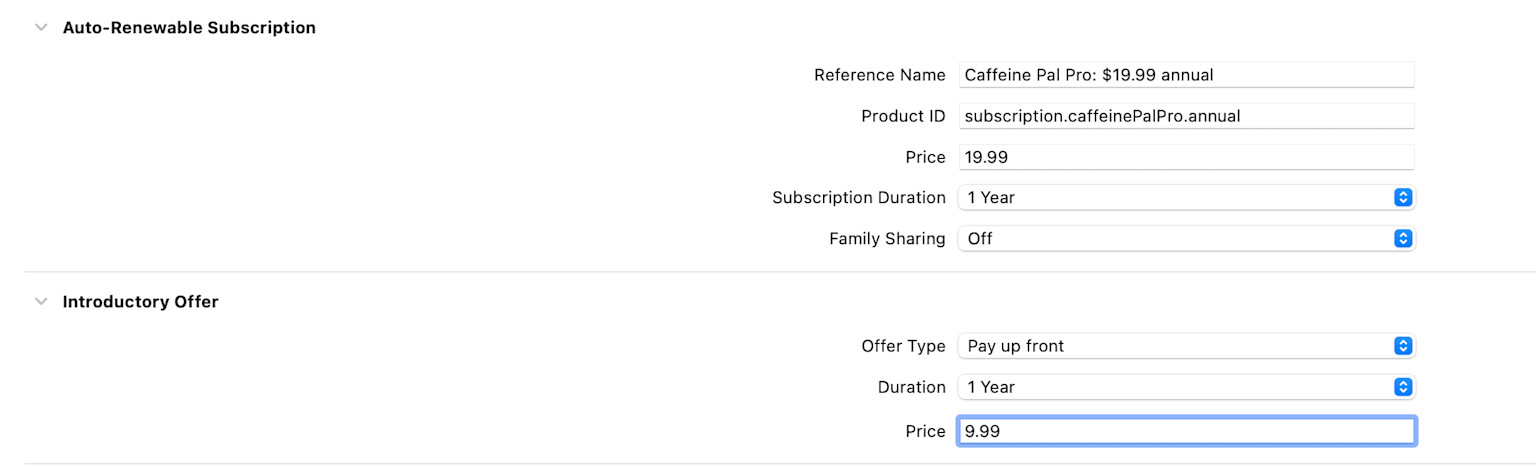
Task: Click the Auto-Renewable Subscription heading
Action: [x=189, y=28]
